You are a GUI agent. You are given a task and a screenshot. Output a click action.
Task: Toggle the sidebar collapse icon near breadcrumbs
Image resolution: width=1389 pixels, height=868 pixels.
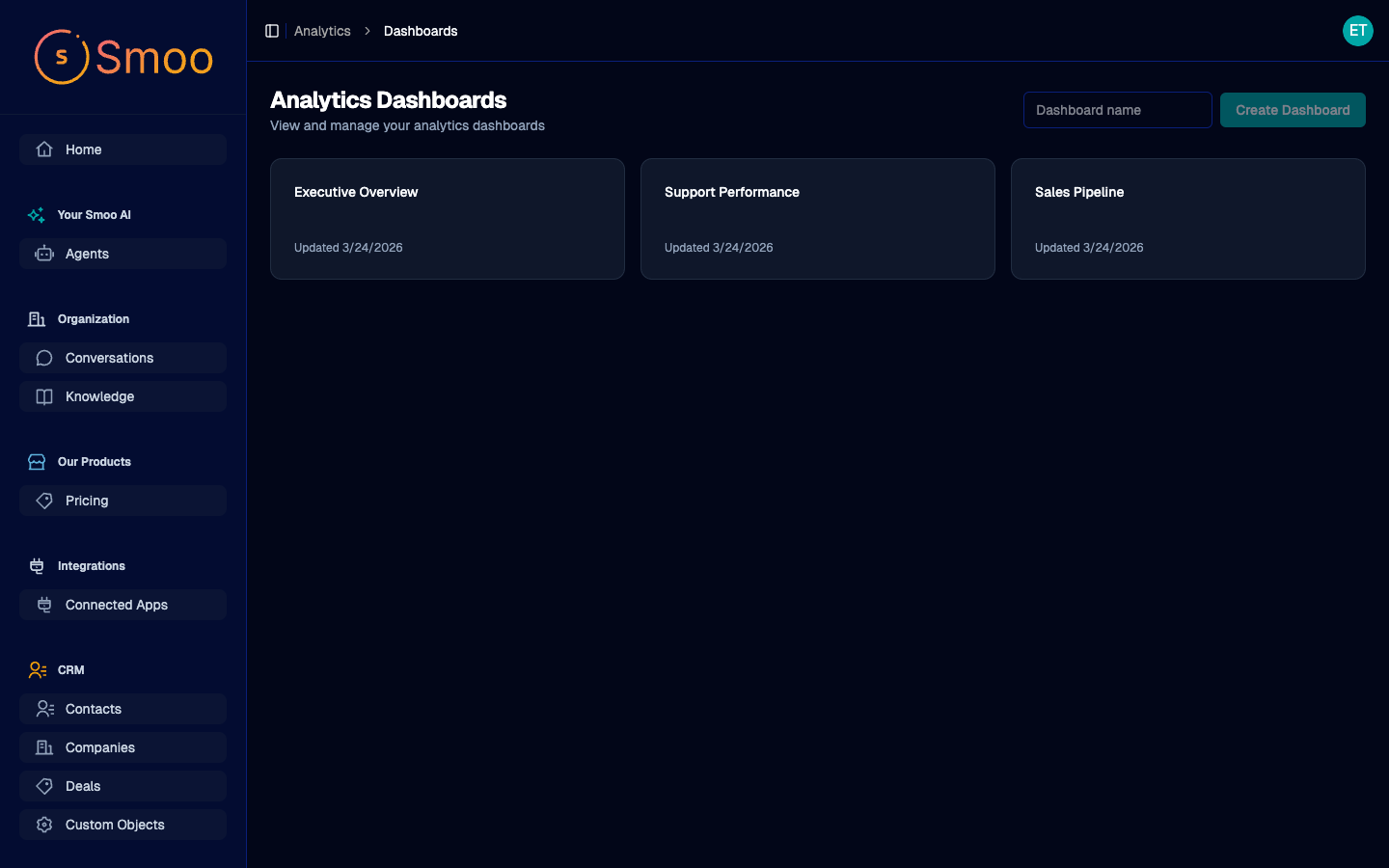[x=272, y=30]
